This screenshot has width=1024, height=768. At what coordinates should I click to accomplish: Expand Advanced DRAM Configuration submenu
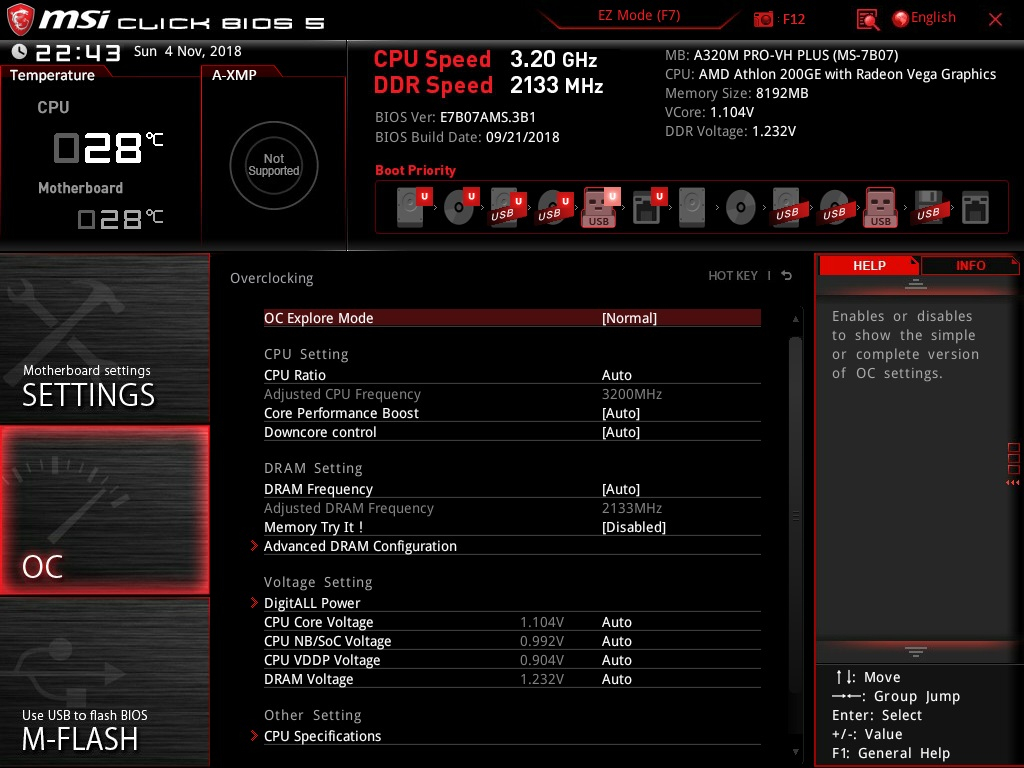click(x=360, y=546)
